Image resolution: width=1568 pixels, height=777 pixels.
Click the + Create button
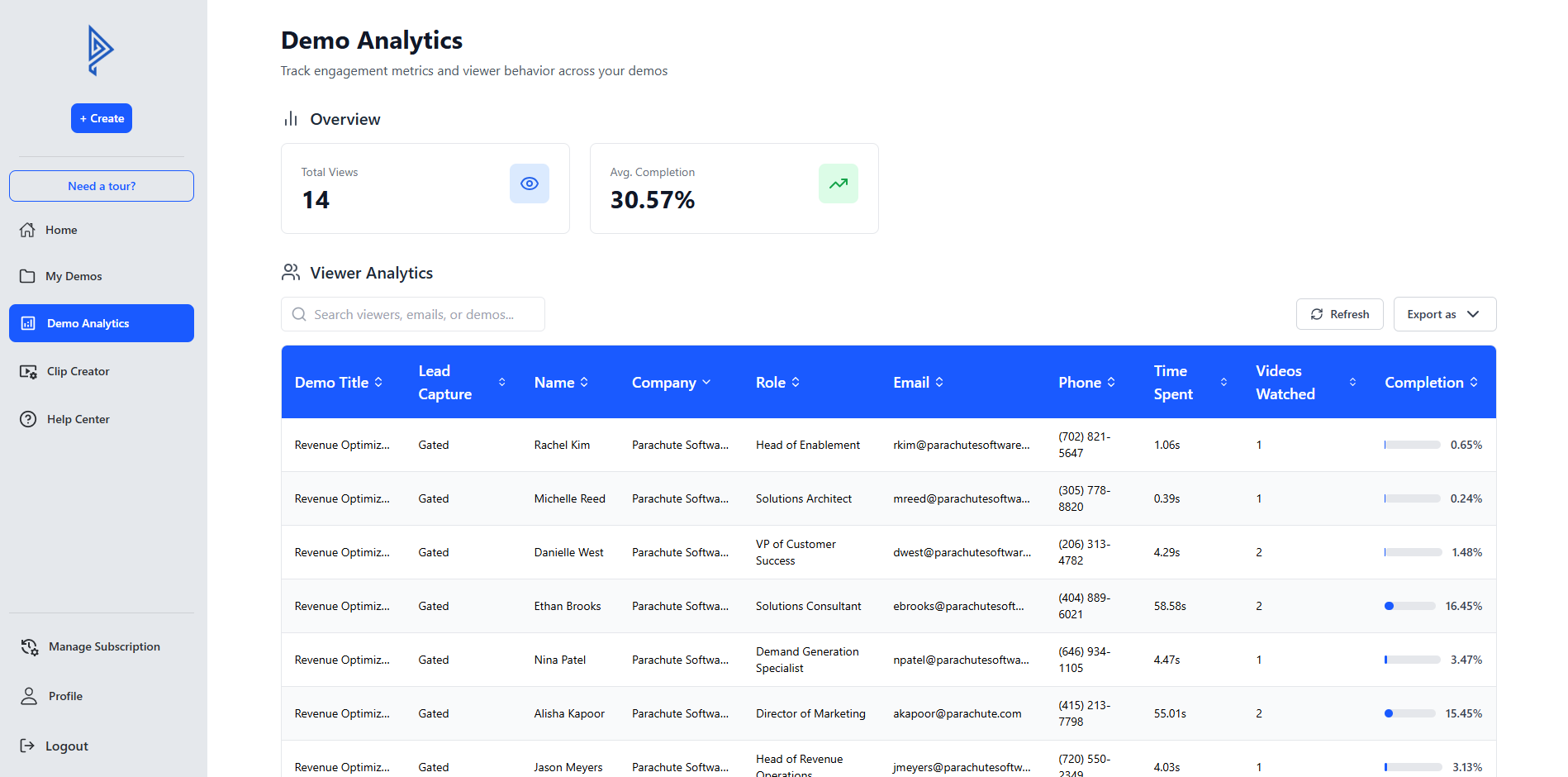(x=102, y=118)
